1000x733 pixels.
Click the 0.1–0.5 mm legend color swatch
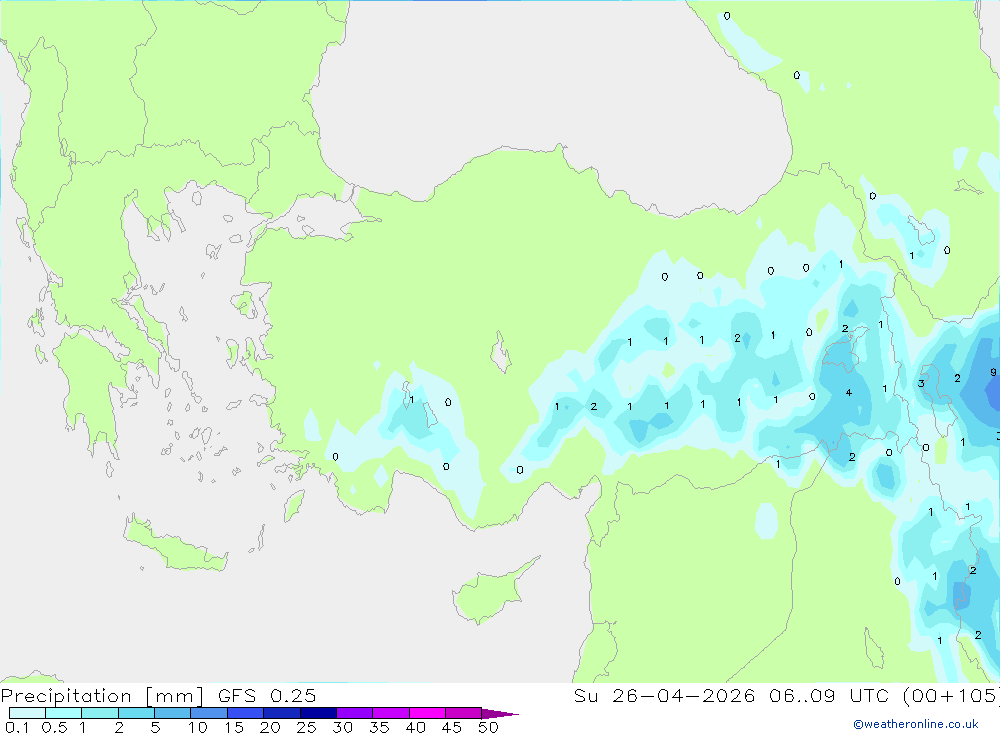pos(27,713)
